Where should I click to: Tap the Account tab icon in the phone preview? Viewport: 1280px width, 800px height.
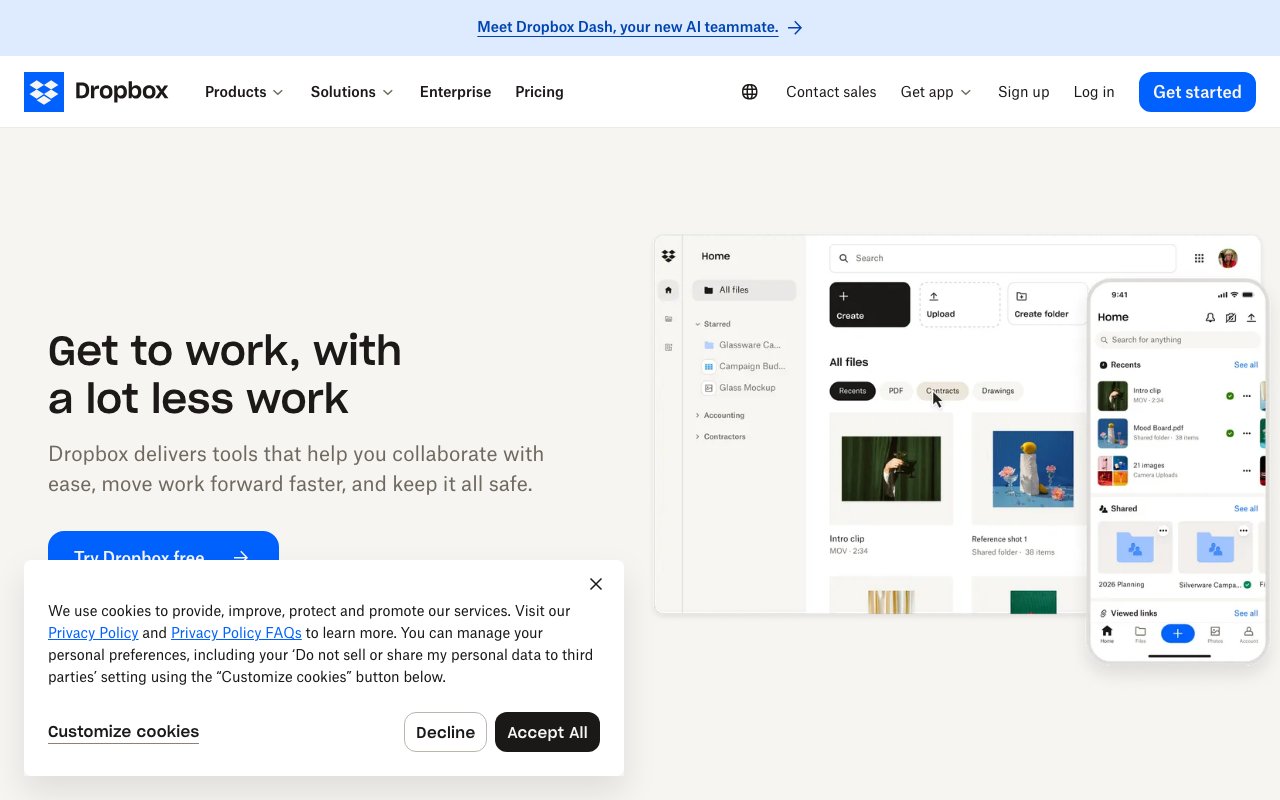tap(1249, 634)
